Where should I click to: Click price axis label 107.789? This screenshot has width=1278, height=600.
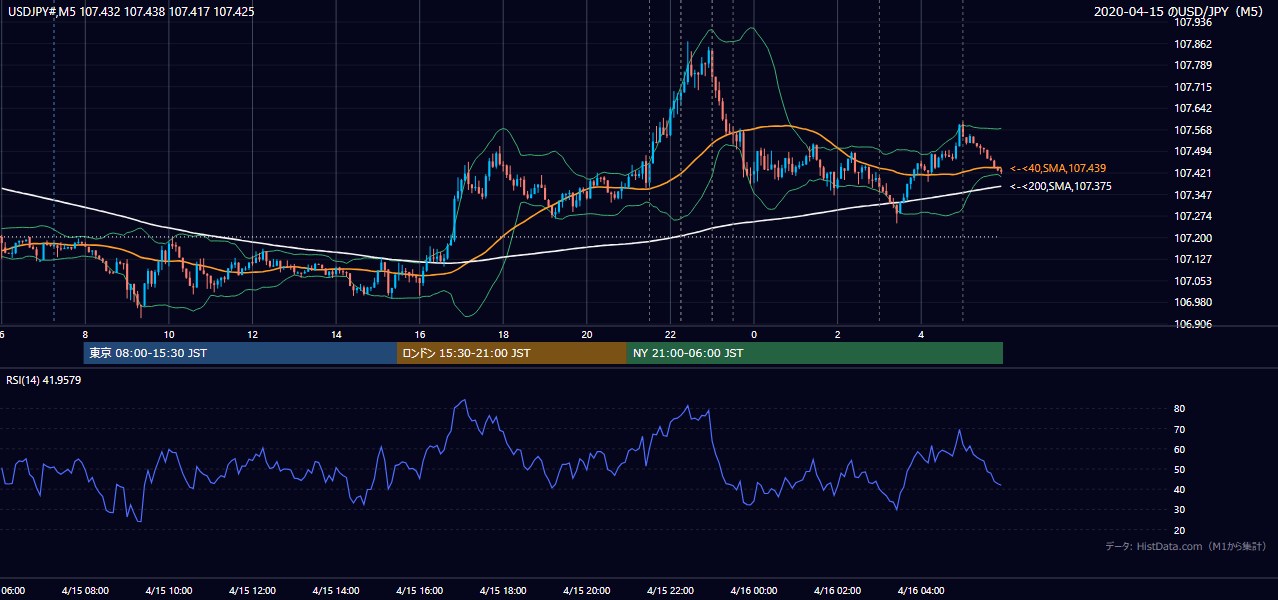click(1193, 65)
